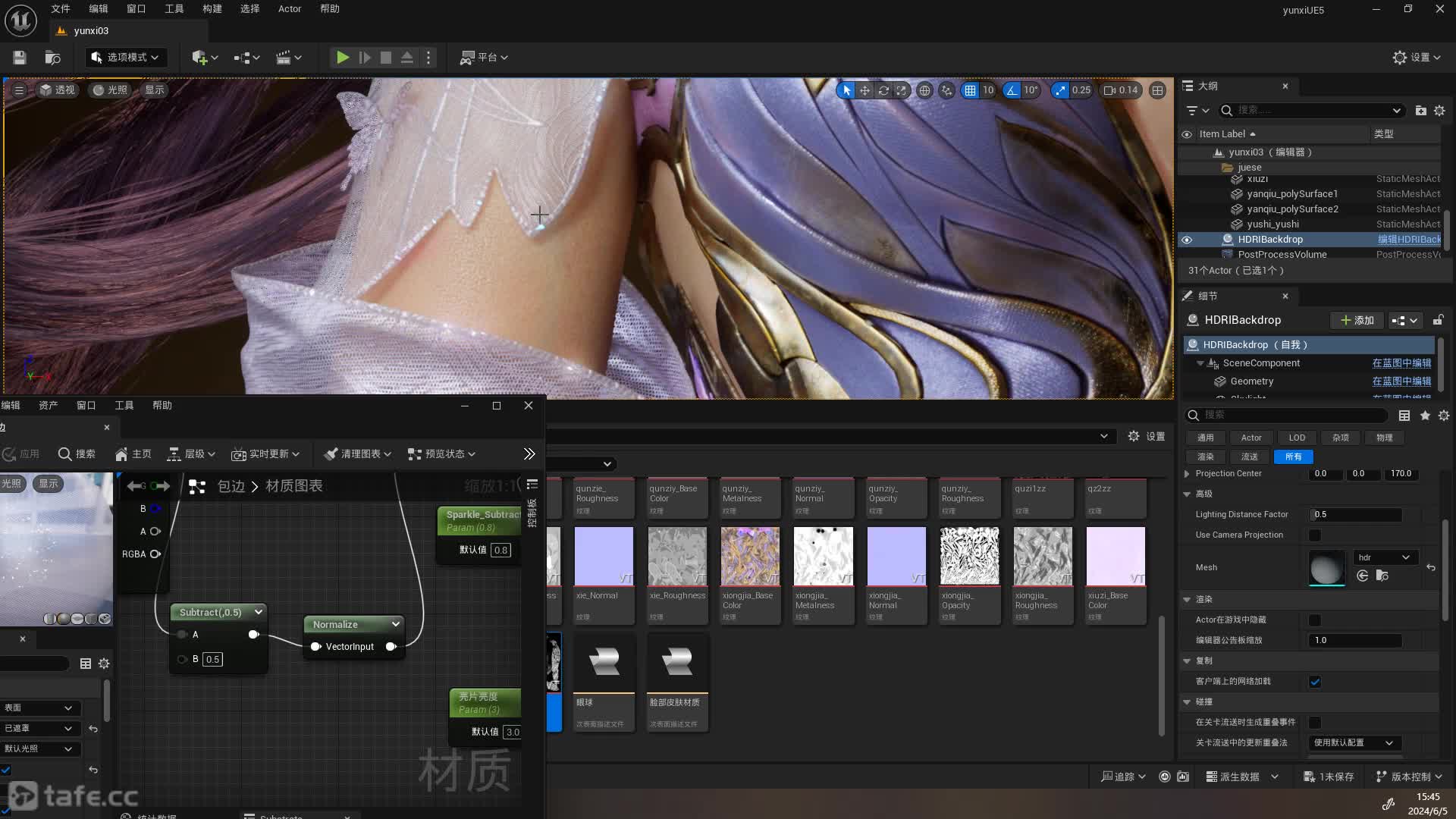Select the xiongjia_Opacity texture thumbnail
Screen dimensions: 1456x819
[969, 557]
